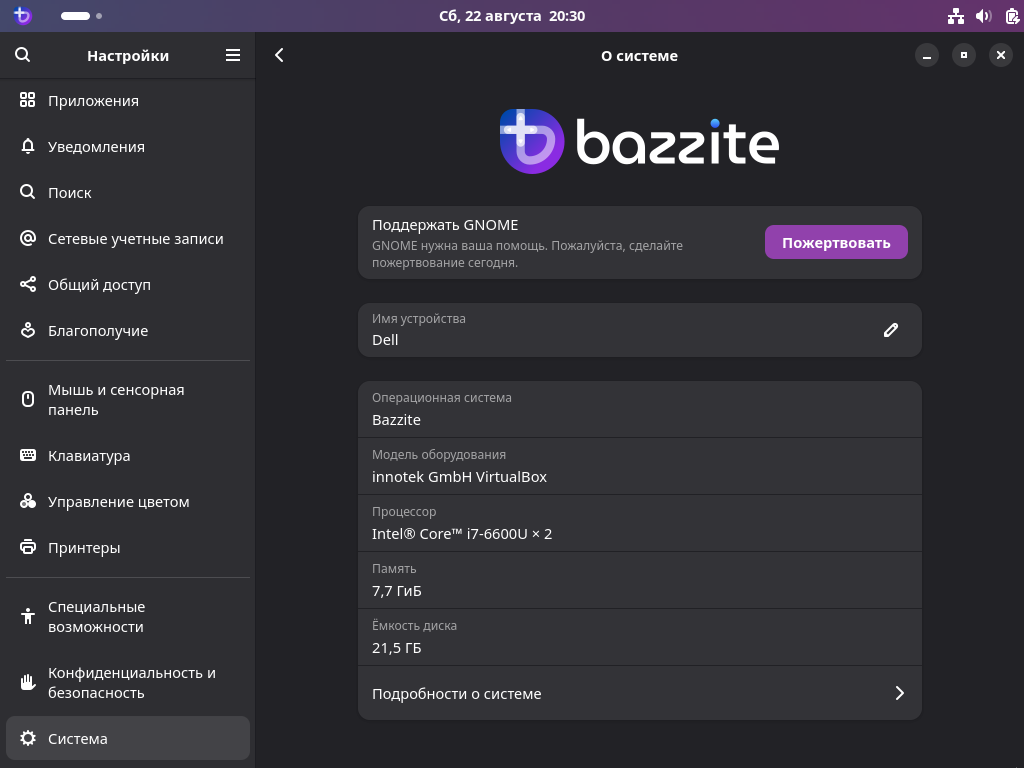Click the 21,5 ГБ disk capacity value
The image size is (1024, 768).
396,648
